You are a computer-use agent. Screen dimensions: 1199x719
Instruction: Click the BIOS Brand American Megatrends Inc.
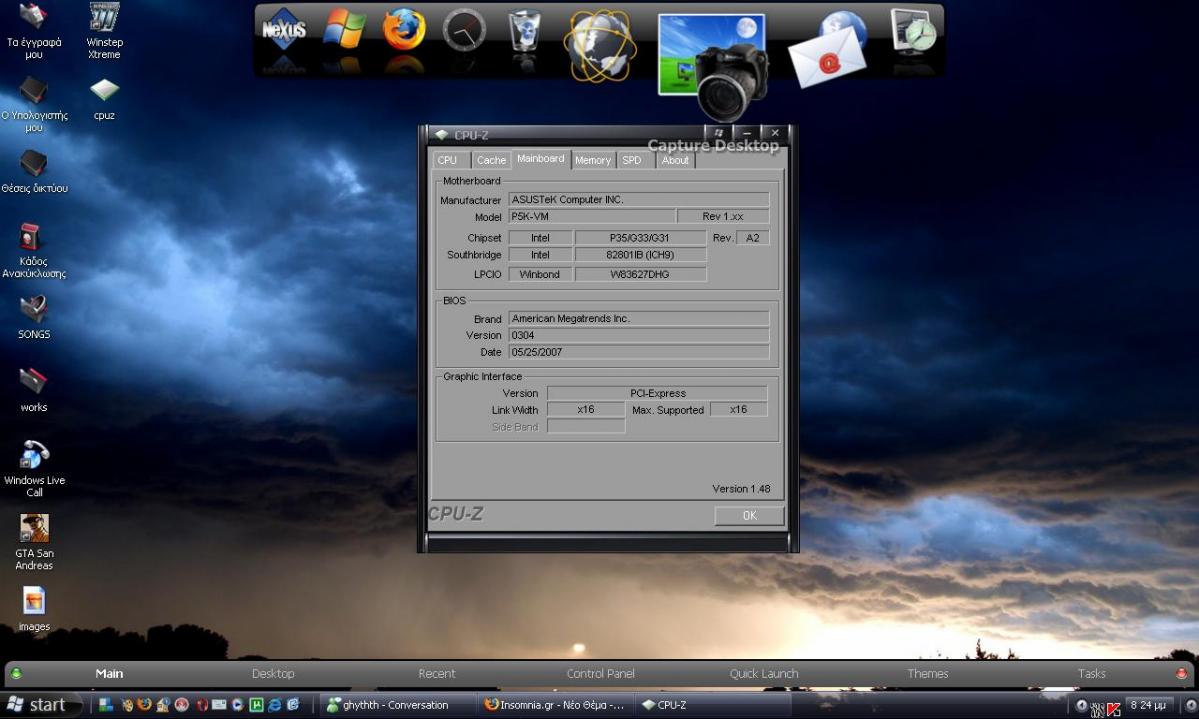pyautogui.click(x=638, y=318)
